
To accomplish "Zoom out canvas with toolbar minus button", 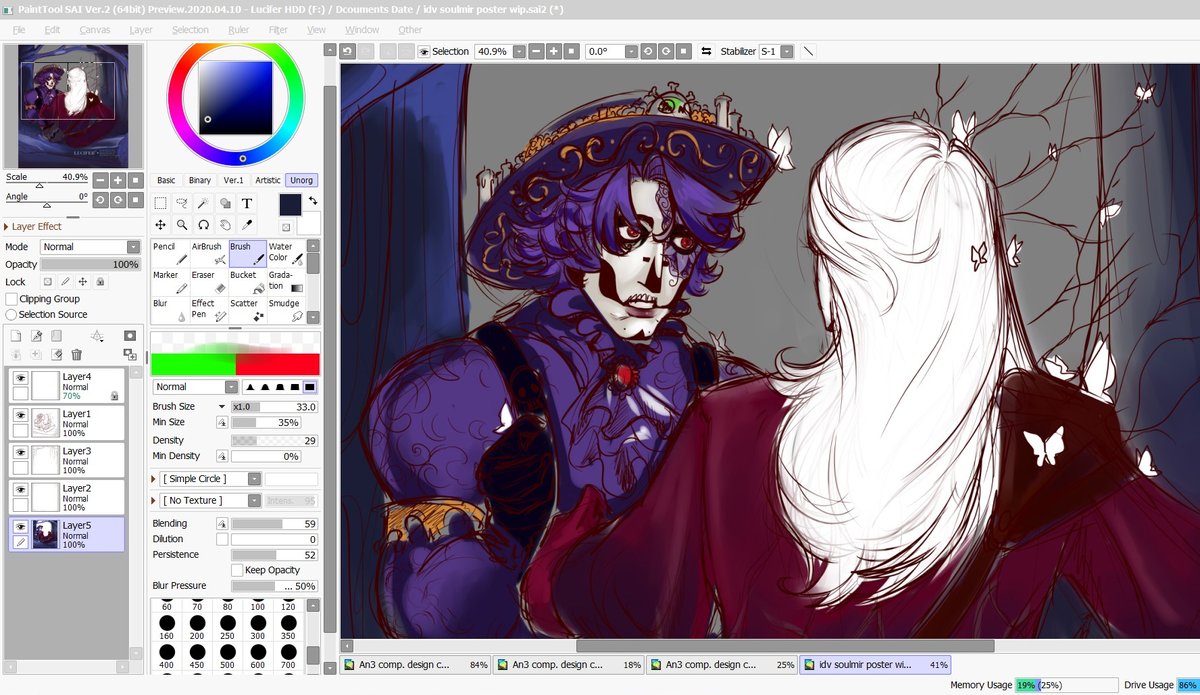I will click(x=537, y=51).
